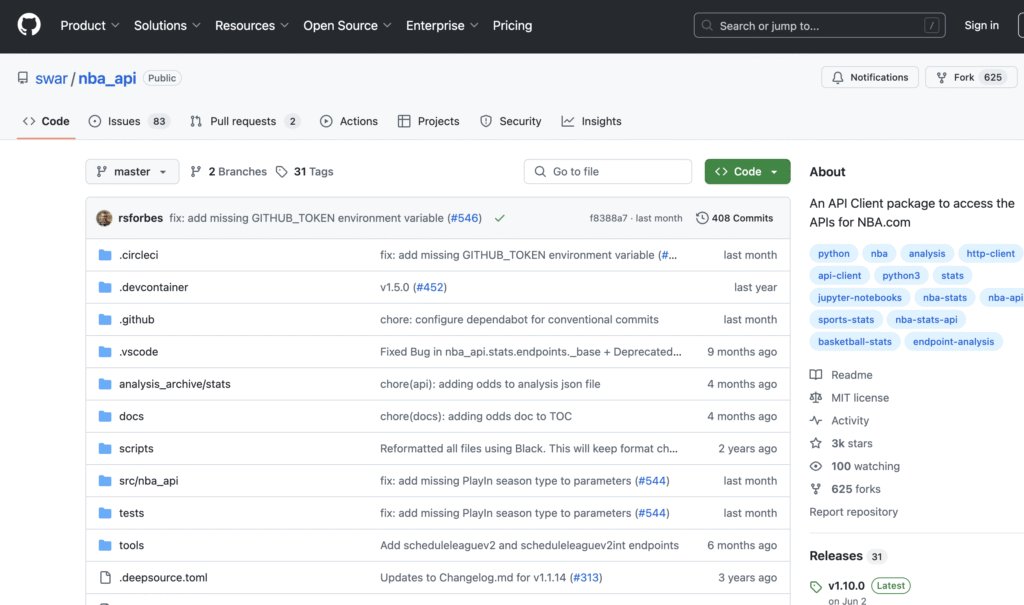The height and width of the screenshot is (605, 1024).
Task: View the 2 Branches link
Action: pyautogui.click(x=229, y=172)
